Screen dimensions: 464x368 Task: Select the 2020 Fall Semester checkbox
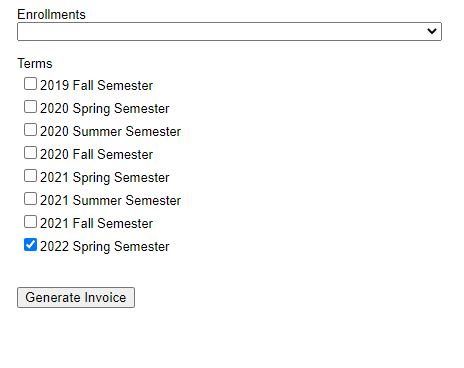pyautogui.click(x=30, y=153)
